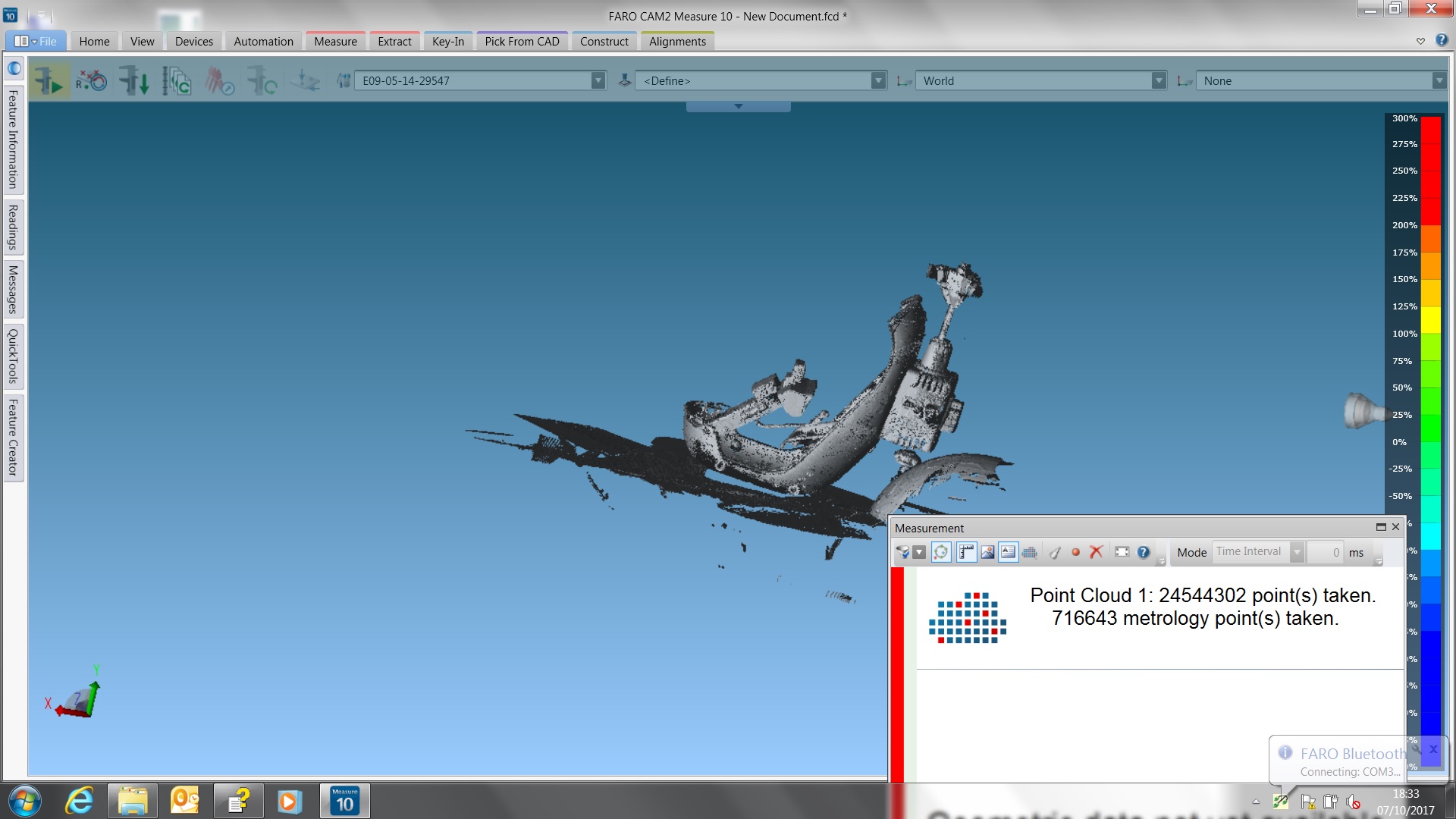Click the ruler with copied pages refresh icon
The image size is (1456, 819).
(177, 80)
